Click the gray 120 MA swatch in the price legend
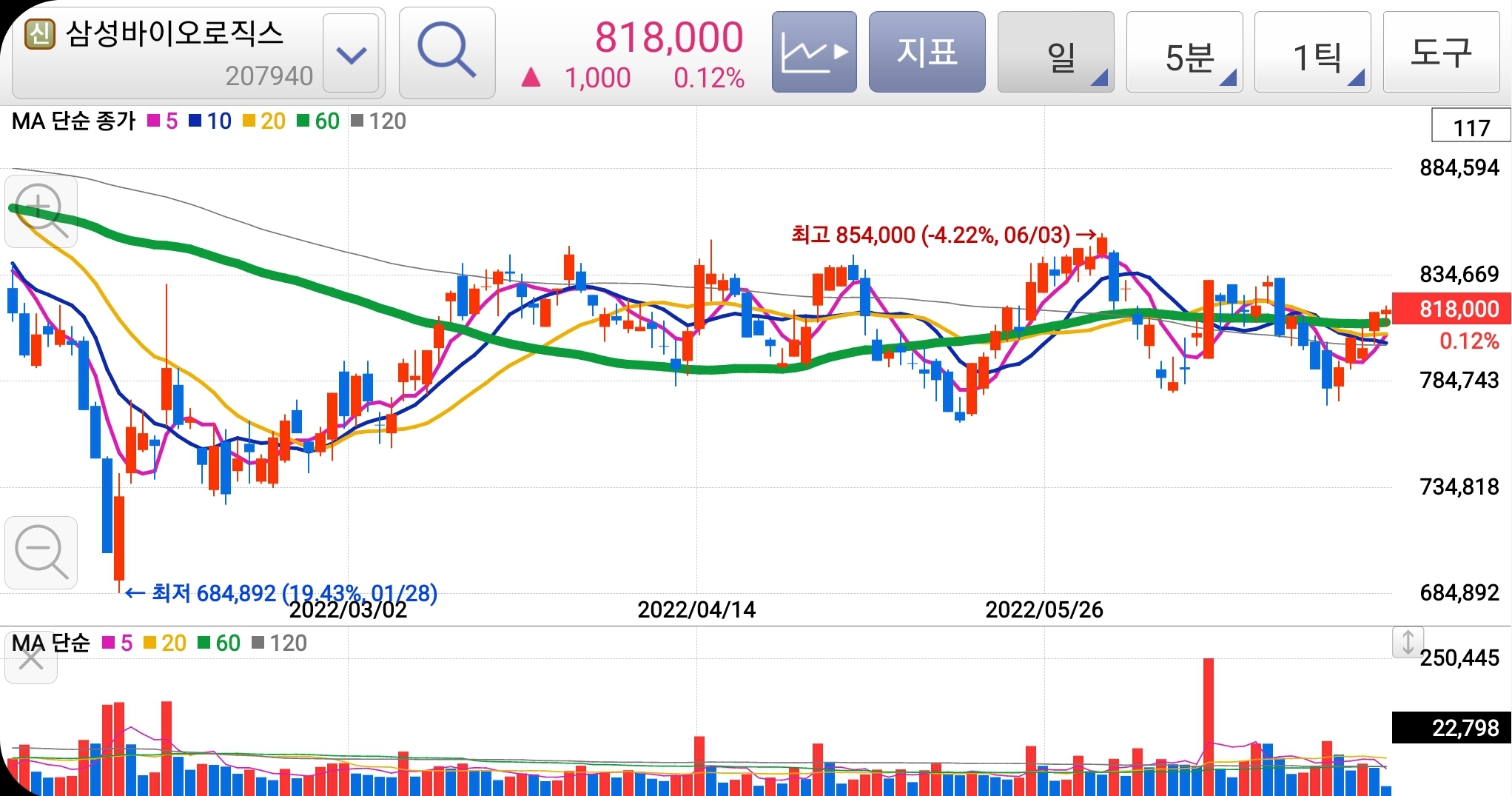Viewport: 1512px width, 796px height. point(357,121)
